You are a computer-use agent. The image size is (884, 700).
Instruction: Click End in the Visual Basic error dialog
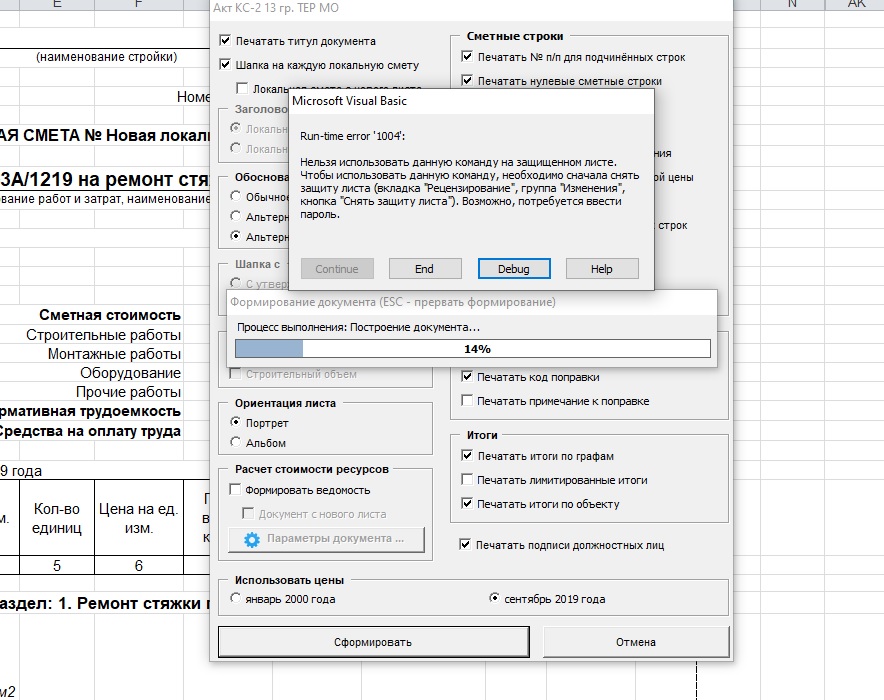coord(425,269)
